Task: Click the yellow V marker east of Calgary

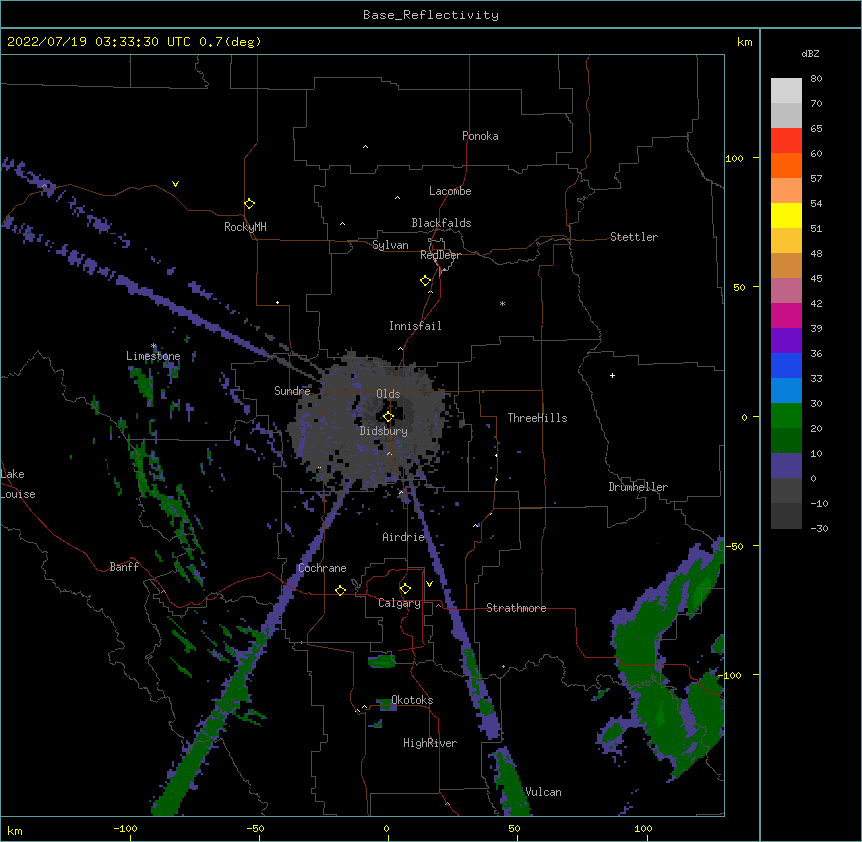Action: 429,584
